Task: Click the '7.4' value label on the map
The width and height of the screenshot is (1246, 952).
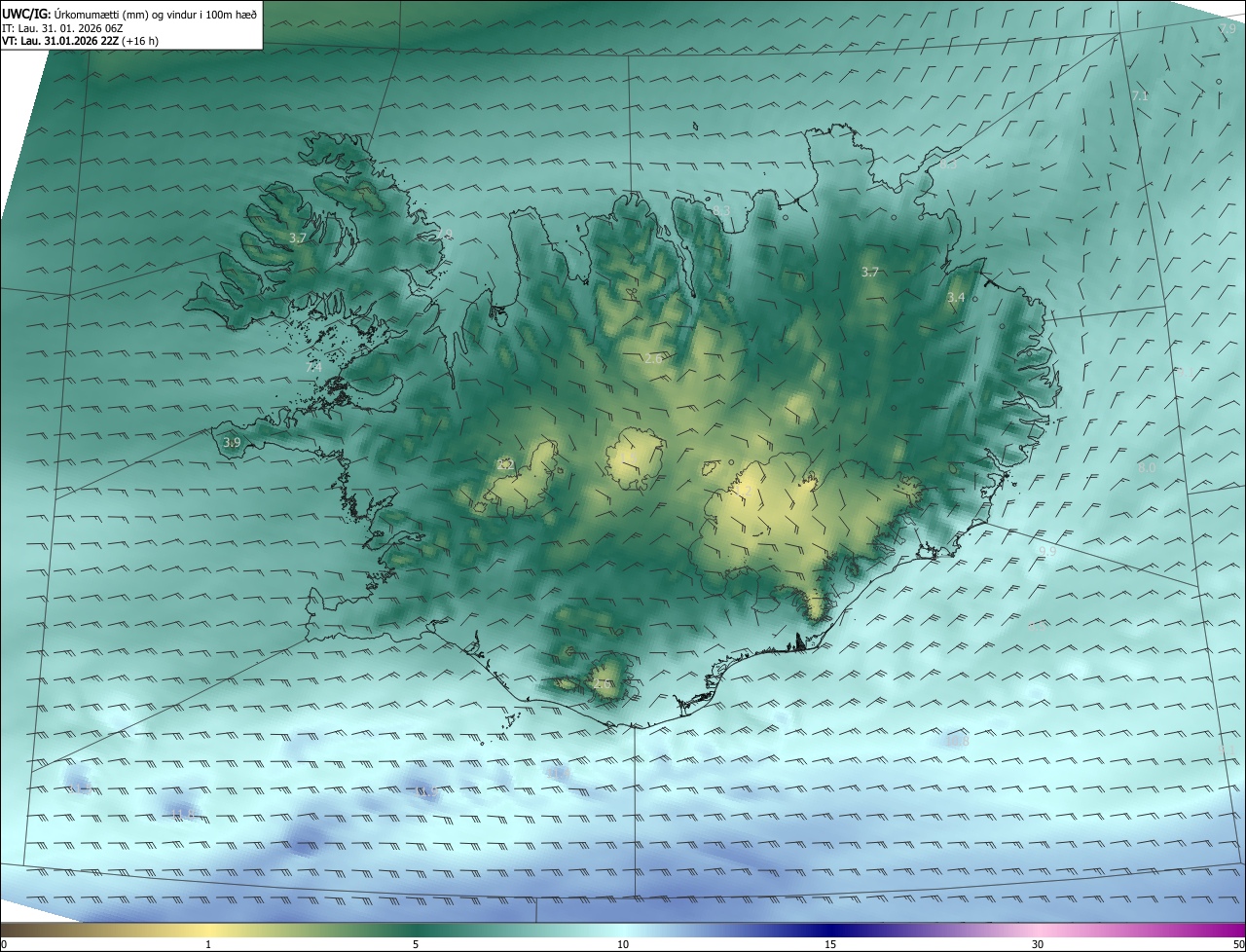Action: click(x=313, y=367)
